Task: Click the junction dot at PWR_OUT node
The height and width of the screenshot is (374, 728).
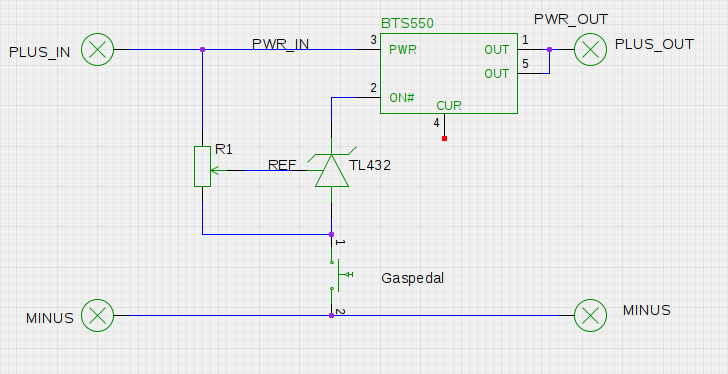Action: pos(549,49)
